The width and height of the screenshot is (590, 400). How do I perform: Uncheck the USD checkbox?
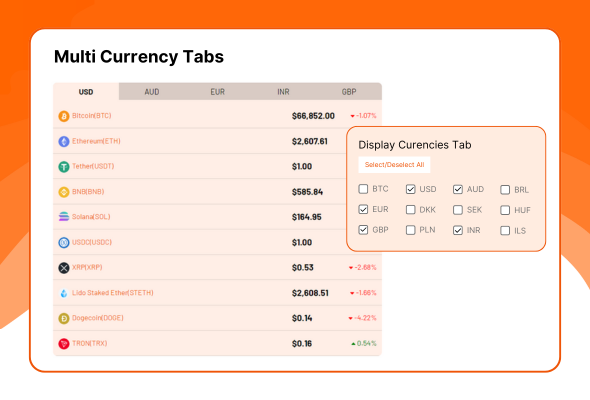point(411,189)
